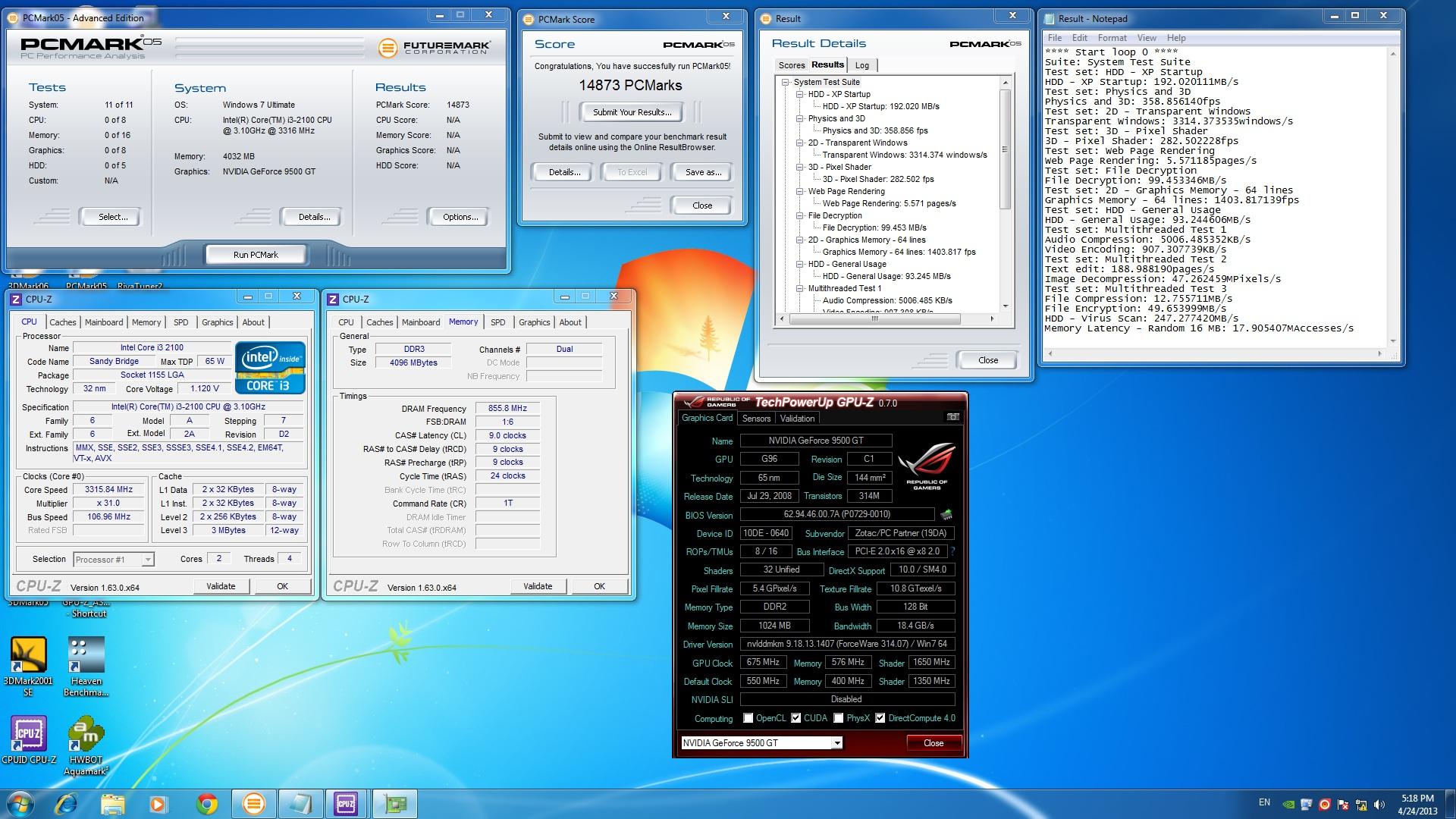This screenshot has width=1456, height=819.
Task: Switch to Scores tab in Result window
Action: click(x=791, y=65)
